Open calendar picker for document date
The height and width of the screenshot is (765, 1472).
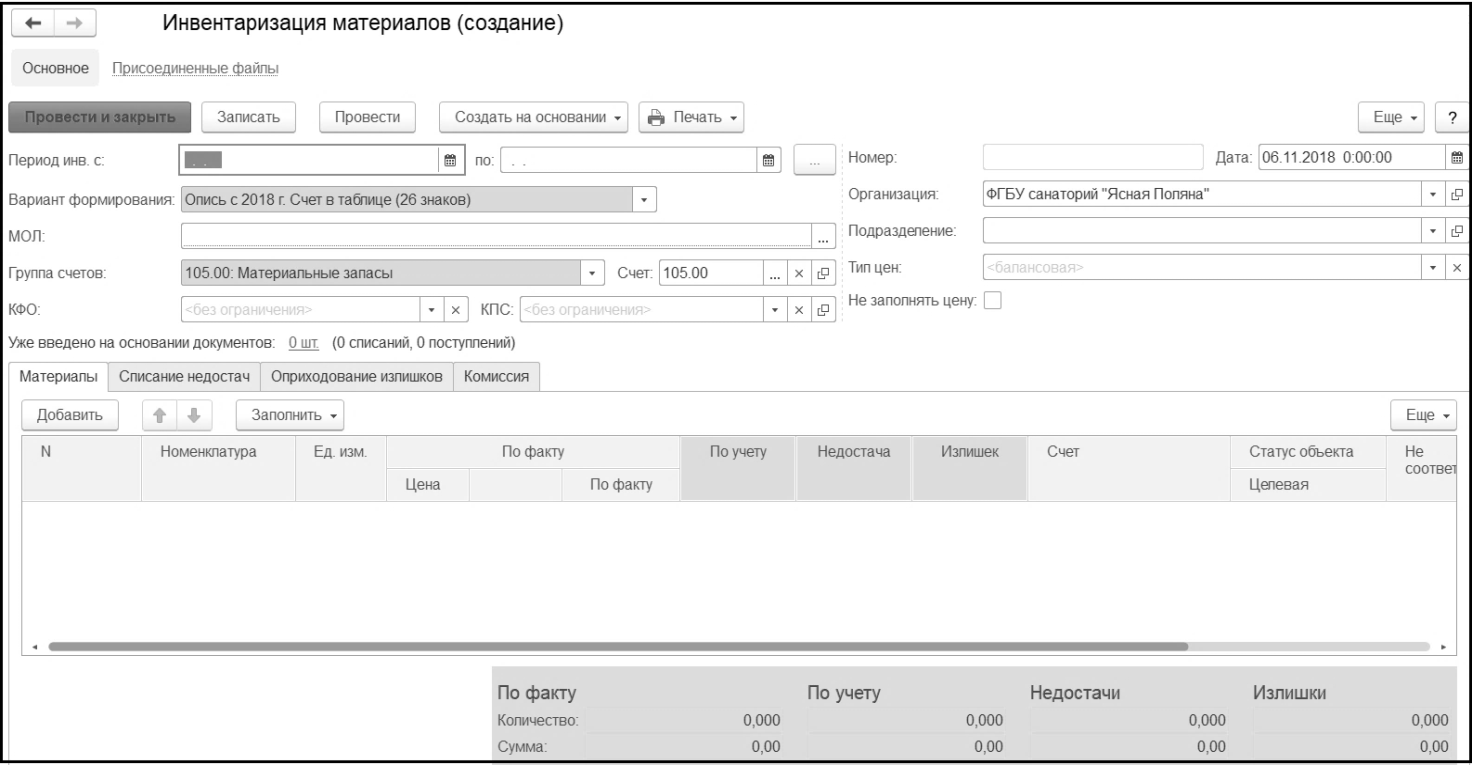(x=1456, y=157)
